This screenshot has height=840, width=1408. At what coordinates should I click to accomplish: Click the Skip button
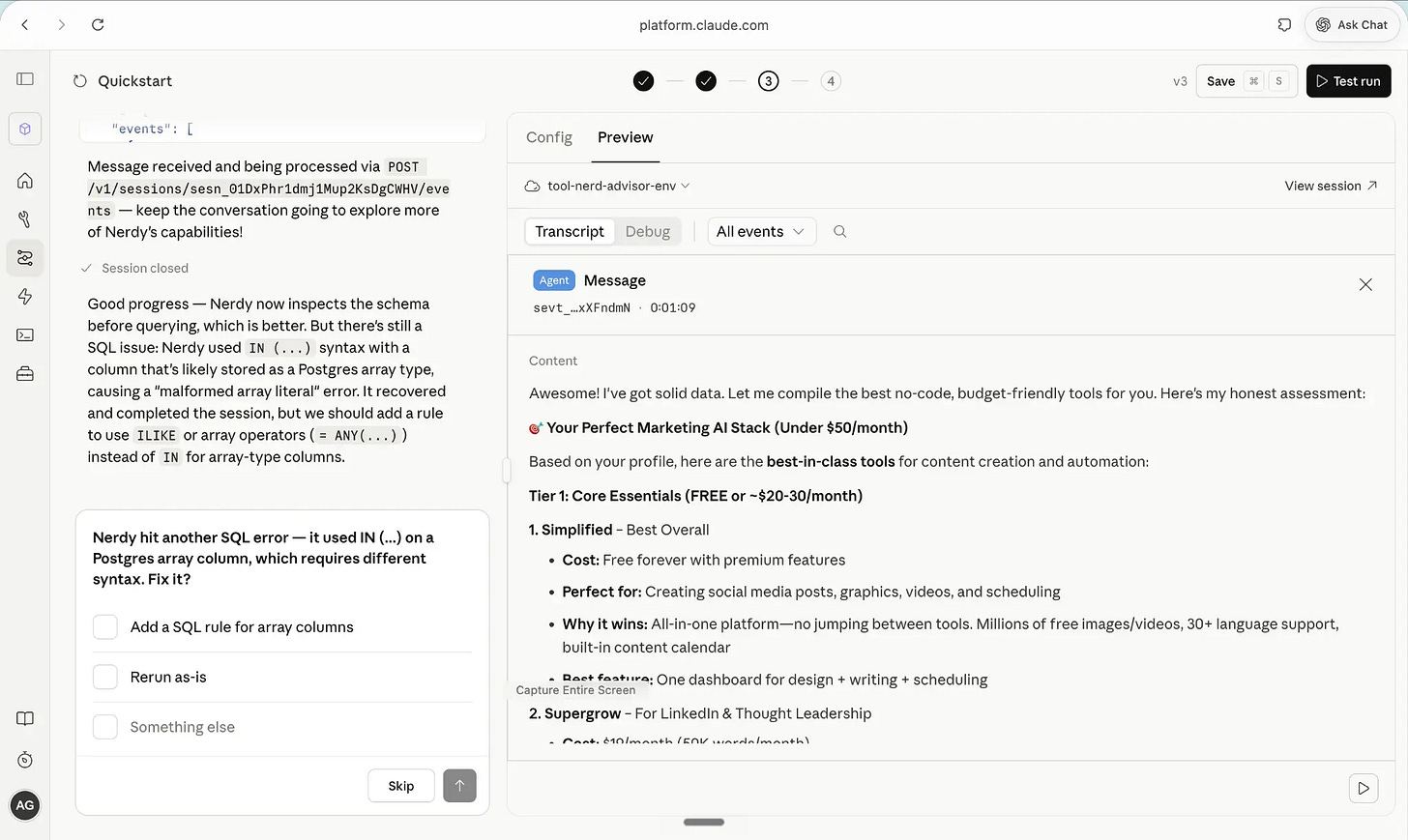(401, 786)
